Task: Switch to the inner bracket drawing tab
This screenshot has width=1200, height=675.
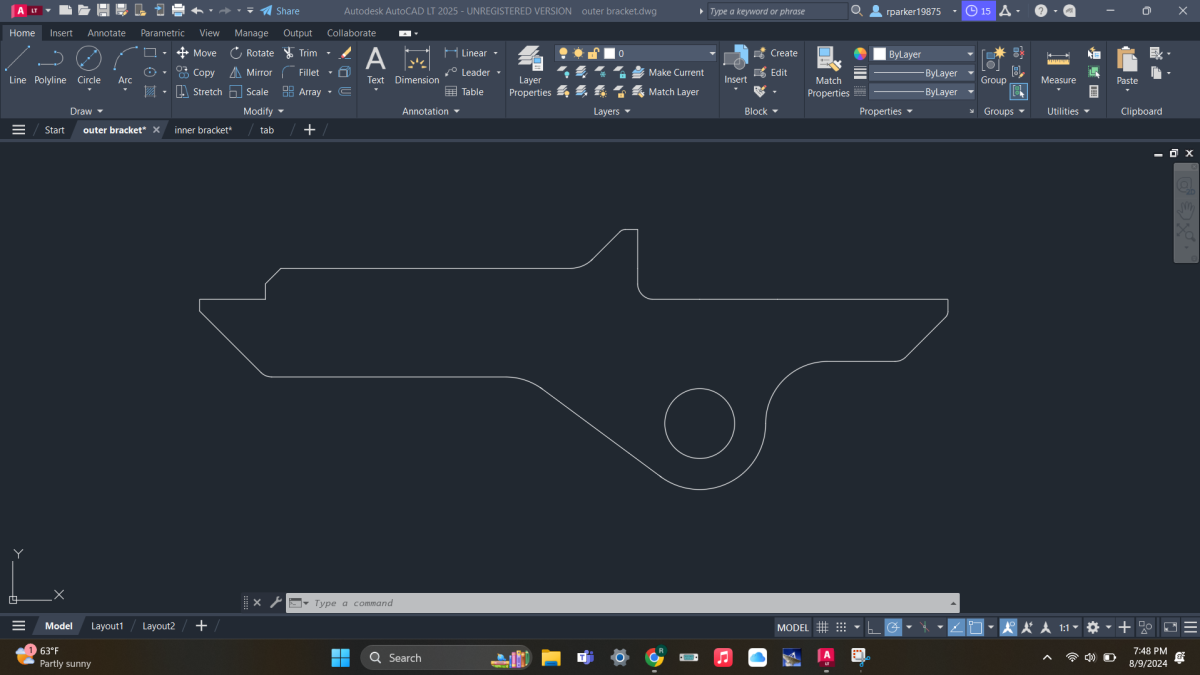Action: tap(203, 130)
